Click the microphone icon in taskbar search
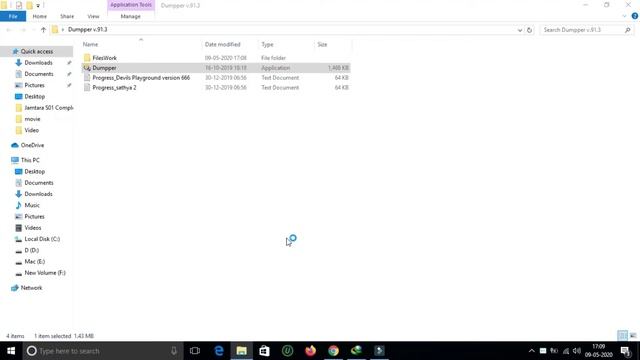The image size is (640, 360). [x=174, y=351]
